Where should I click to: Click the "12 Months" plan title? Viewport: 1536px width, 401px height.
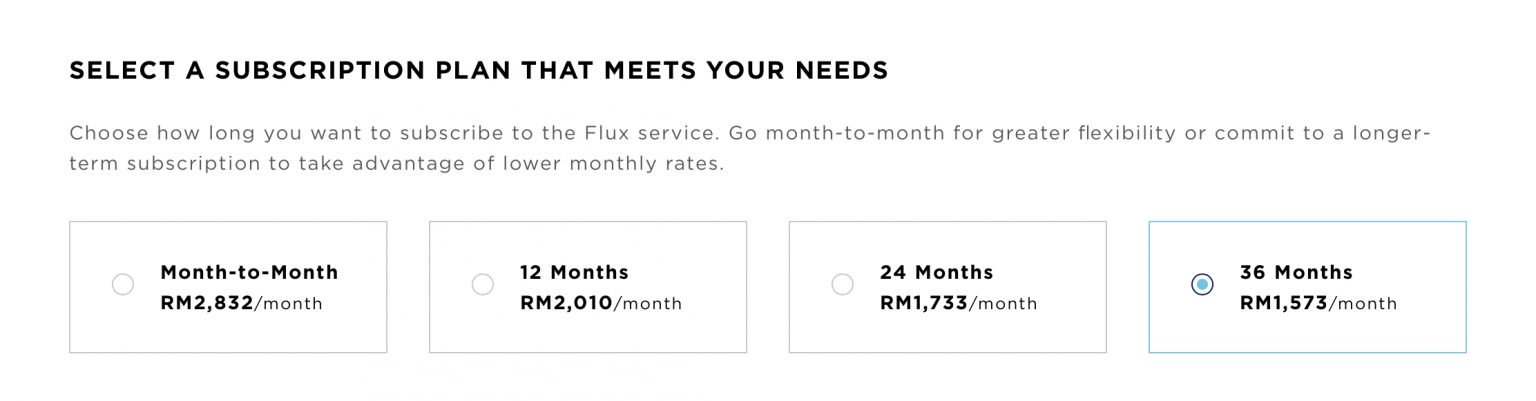click(x=574, y=272)
